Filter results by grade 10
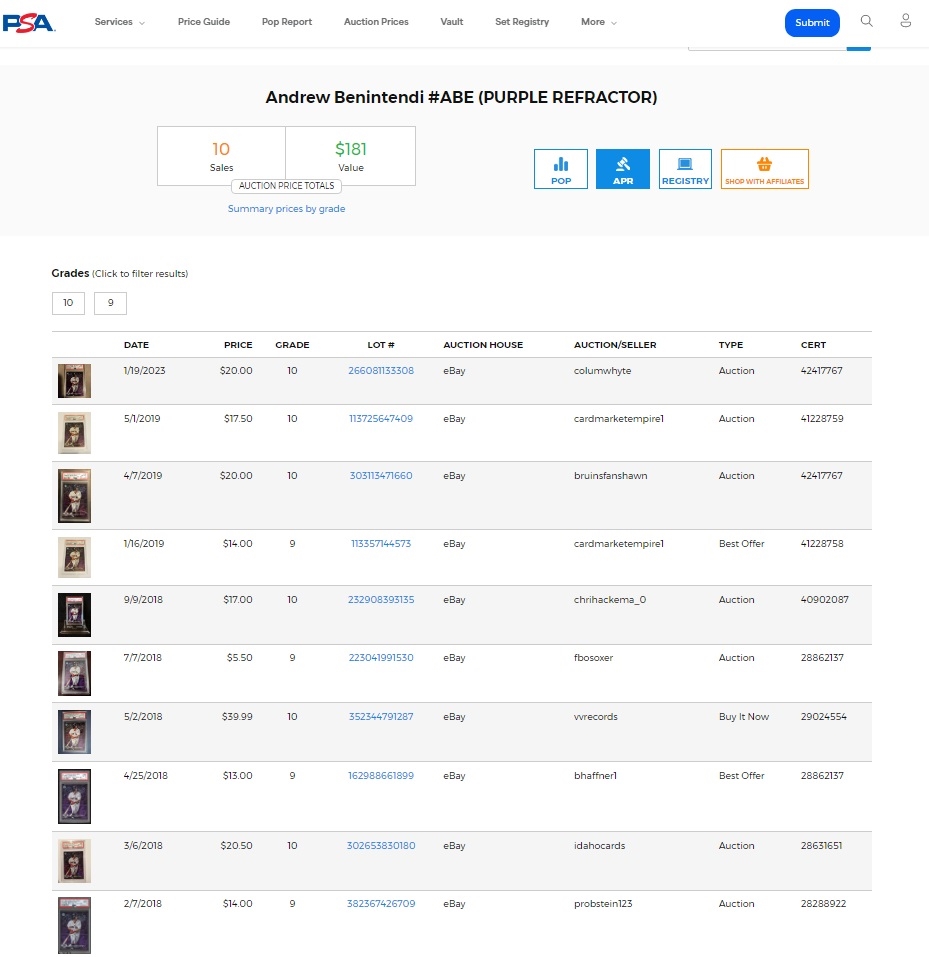Screen dimensions: 929x957 (68, 303)
